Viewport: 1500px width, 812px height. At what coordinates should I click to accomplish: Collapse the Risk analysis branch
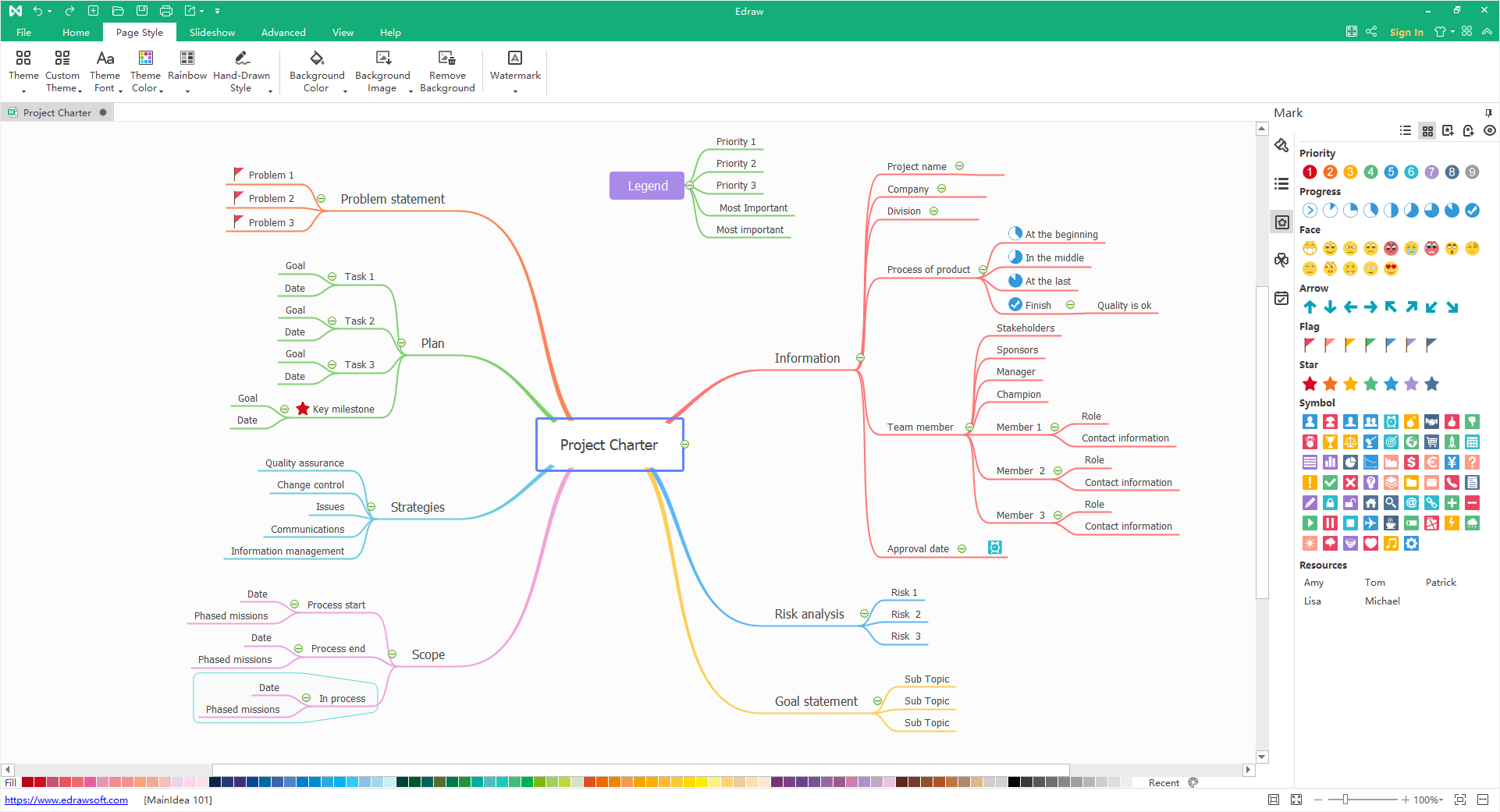coord(864,614)
